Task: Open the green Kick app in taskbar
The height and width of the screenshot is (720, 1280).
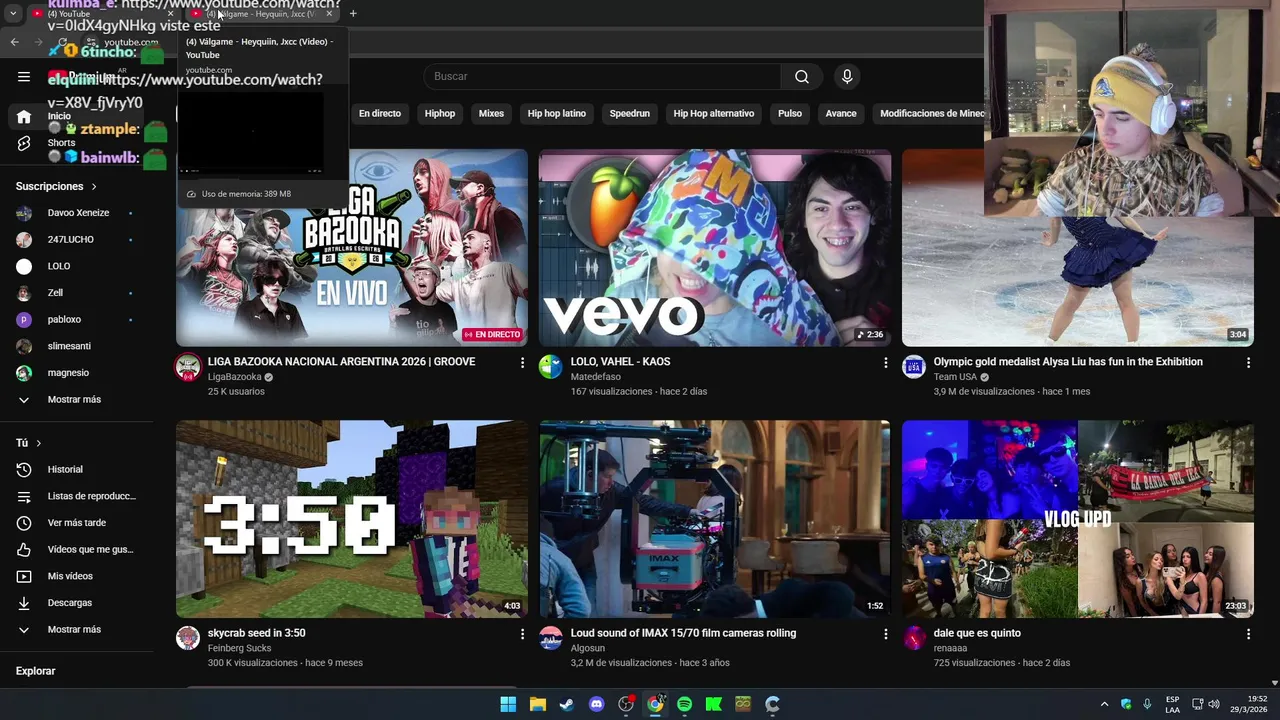Action: [714, 704]
